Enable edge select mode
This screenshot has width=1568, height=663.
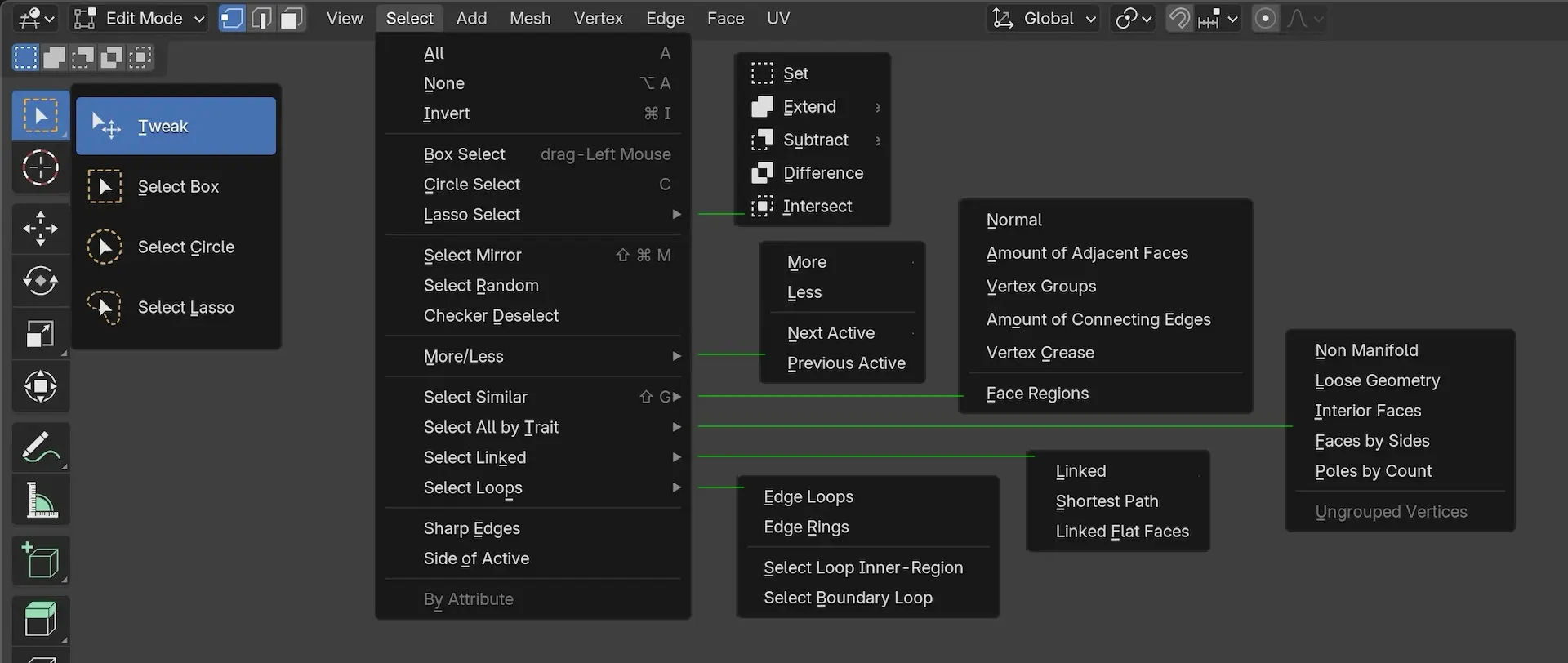click(x=261, y=18)
